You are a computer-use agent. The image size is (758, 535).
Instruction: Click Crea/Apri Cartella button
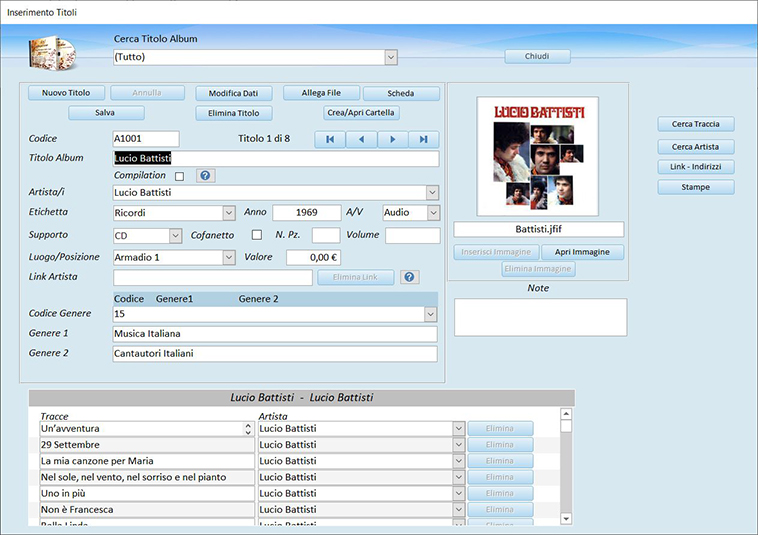[361, 113]
